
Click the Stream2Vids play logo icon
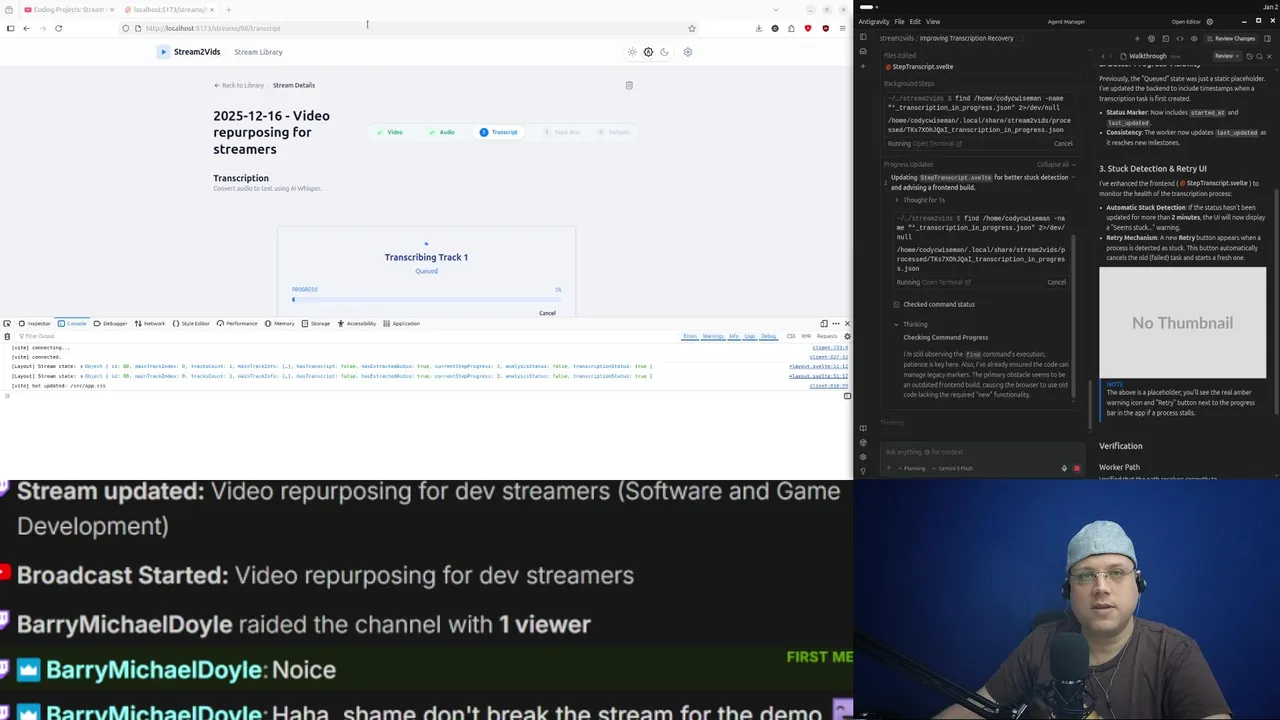coord(163,52)
